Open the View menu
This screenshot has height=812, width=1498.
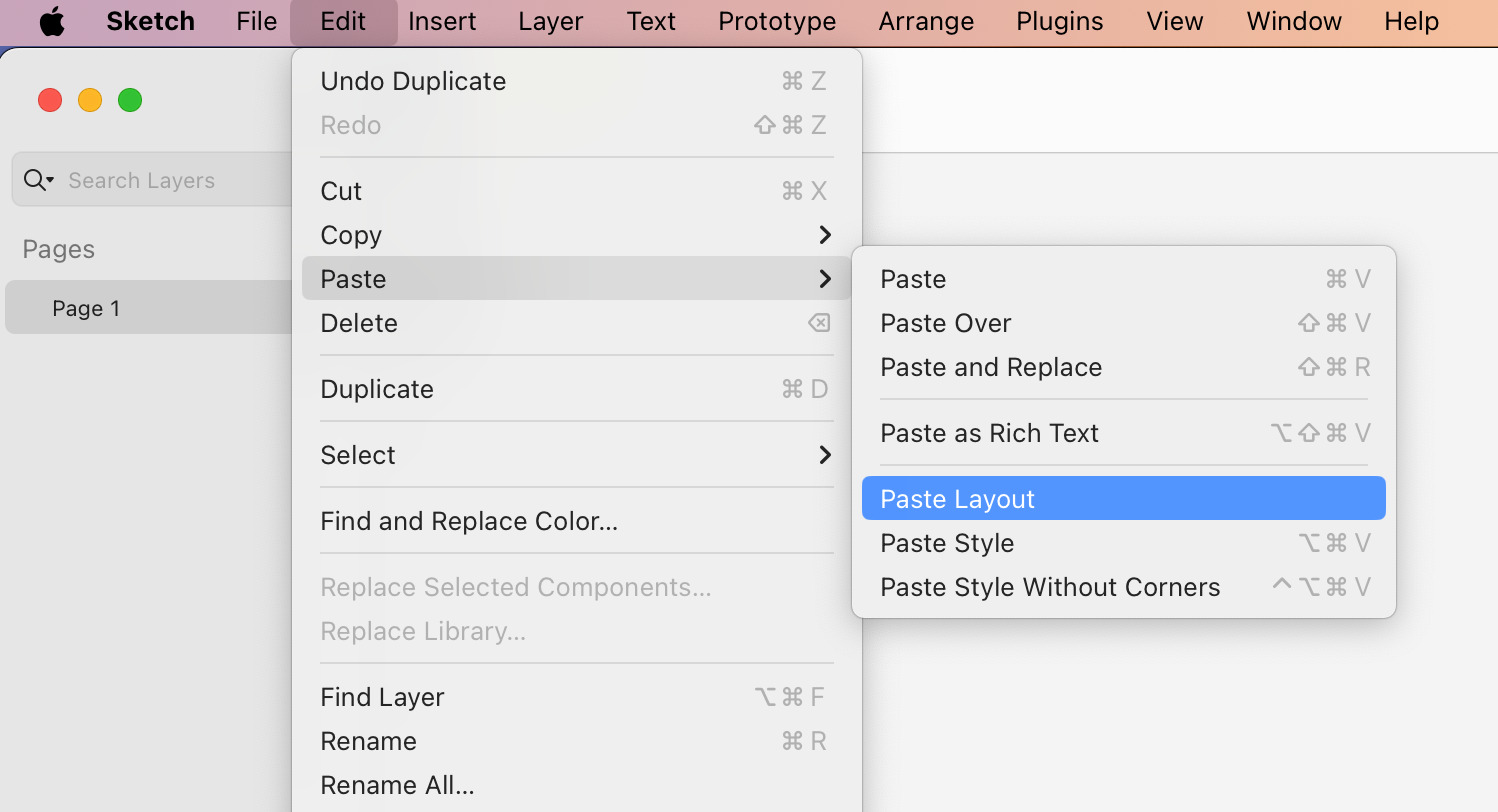pos(1175,21)
